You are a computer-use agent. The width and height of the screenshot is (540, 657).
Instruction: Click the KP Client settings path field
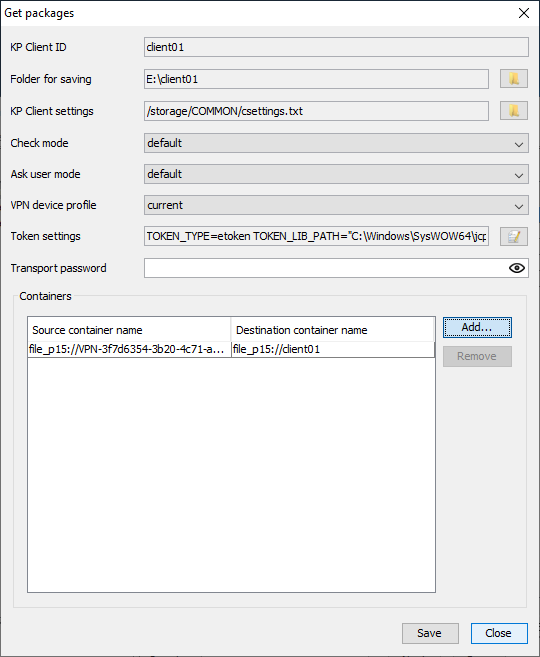pyautogui.click(x=316, y=111)
